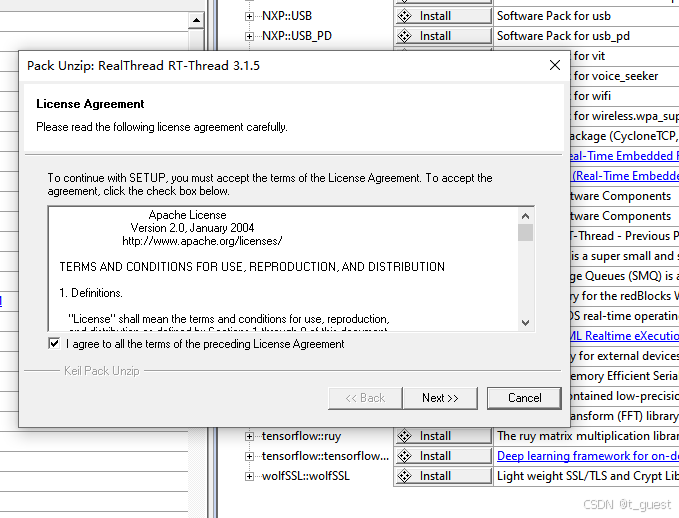Image resolution: width=679 pixels, height=518 pixels.
Task: Click the license scrollbar thumb
Action: point(525,233)
